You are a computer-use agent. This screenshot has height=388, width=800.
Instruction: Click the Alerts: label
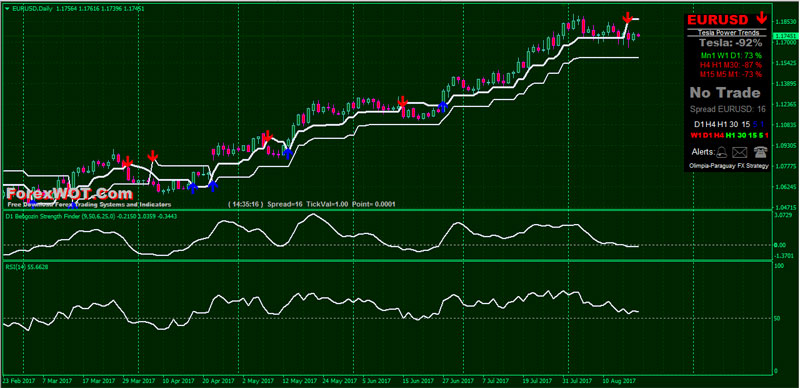point(703,152)
